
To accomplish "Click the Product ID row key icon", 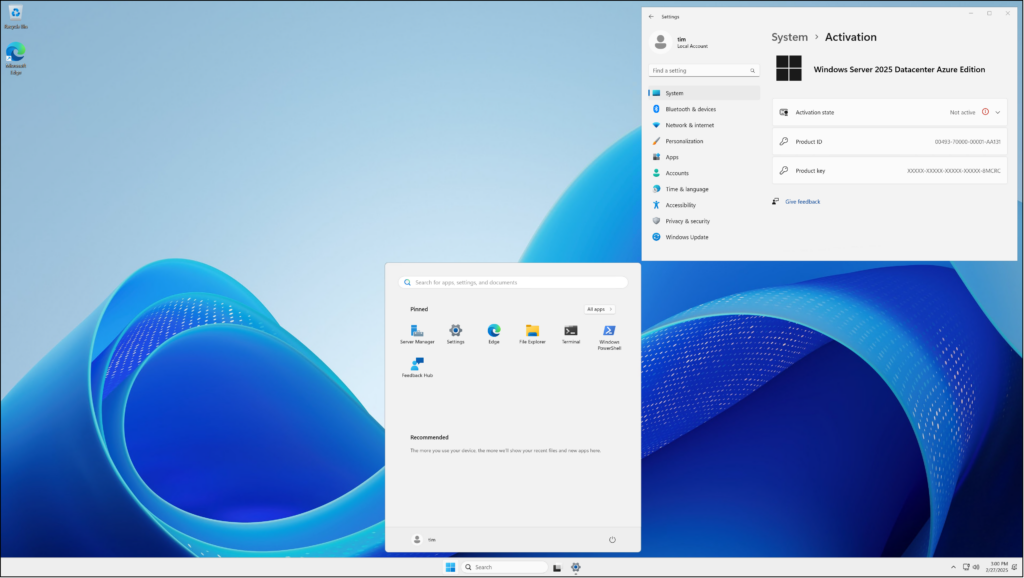I will [784, 141].
